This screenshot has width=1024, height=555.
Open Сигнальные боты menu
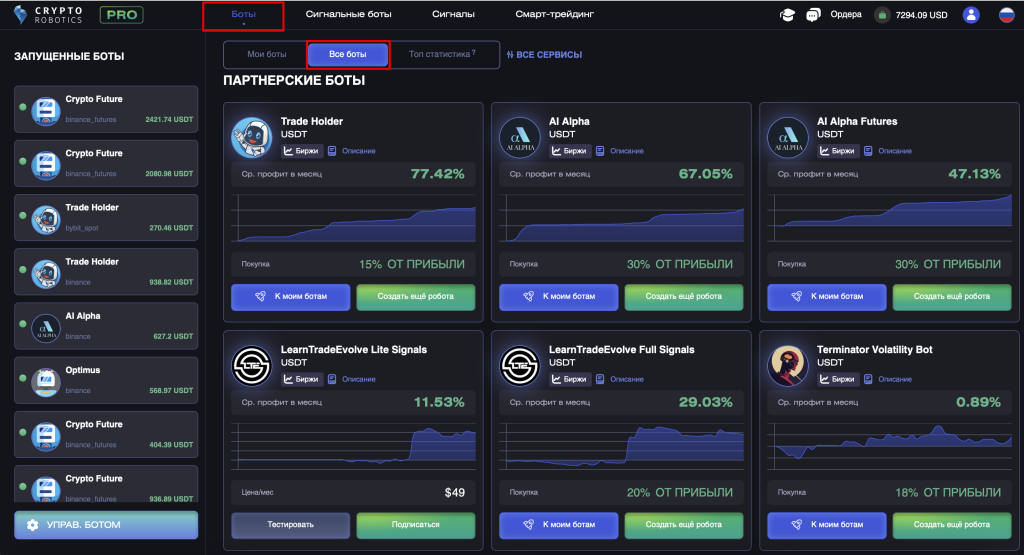[349, 14]
